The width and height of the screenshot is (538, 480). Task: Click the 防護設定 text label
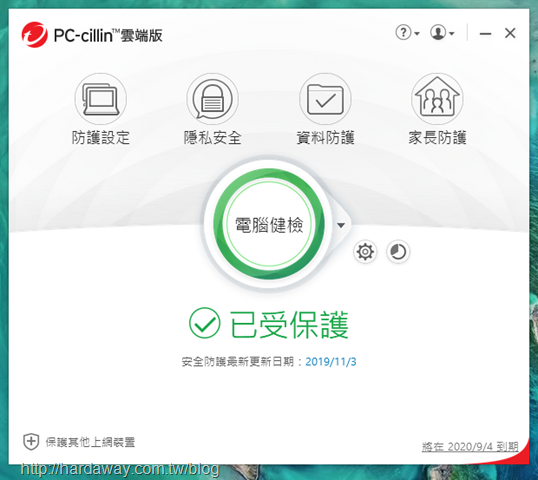(101, 138)
